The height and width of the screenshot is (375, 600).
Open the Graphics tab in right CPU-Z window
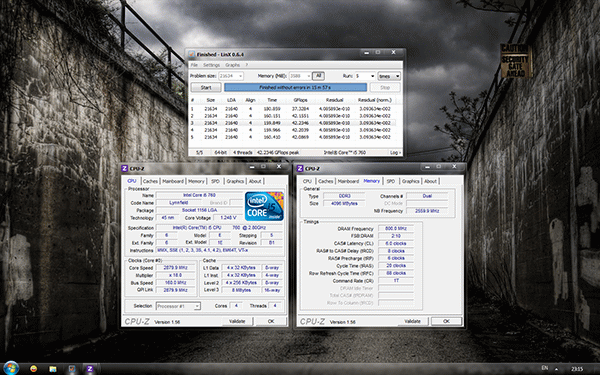[x=411, y=181]
